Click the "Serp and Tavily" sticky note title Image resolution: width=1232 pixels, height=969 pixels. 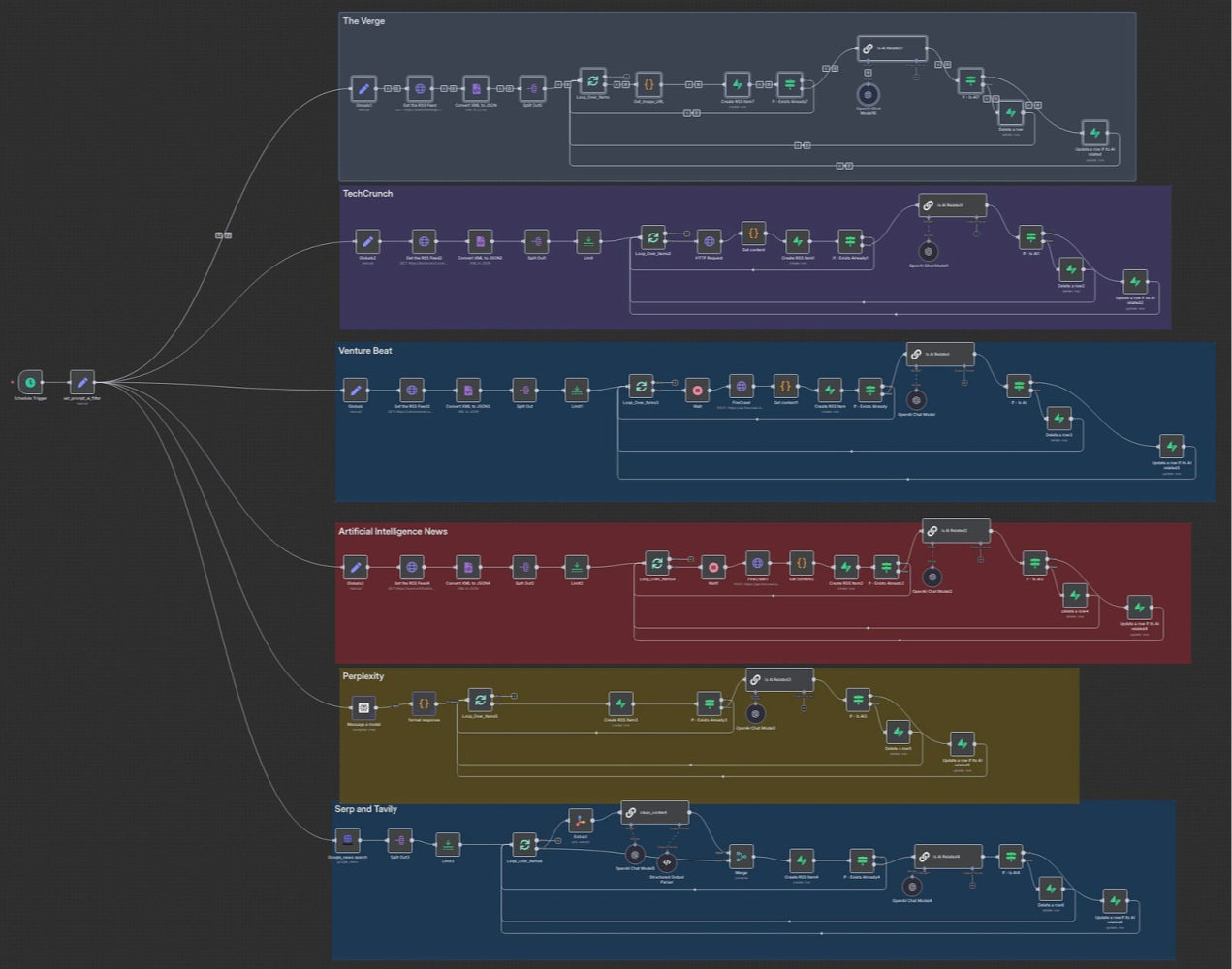(x=365, y=809)
